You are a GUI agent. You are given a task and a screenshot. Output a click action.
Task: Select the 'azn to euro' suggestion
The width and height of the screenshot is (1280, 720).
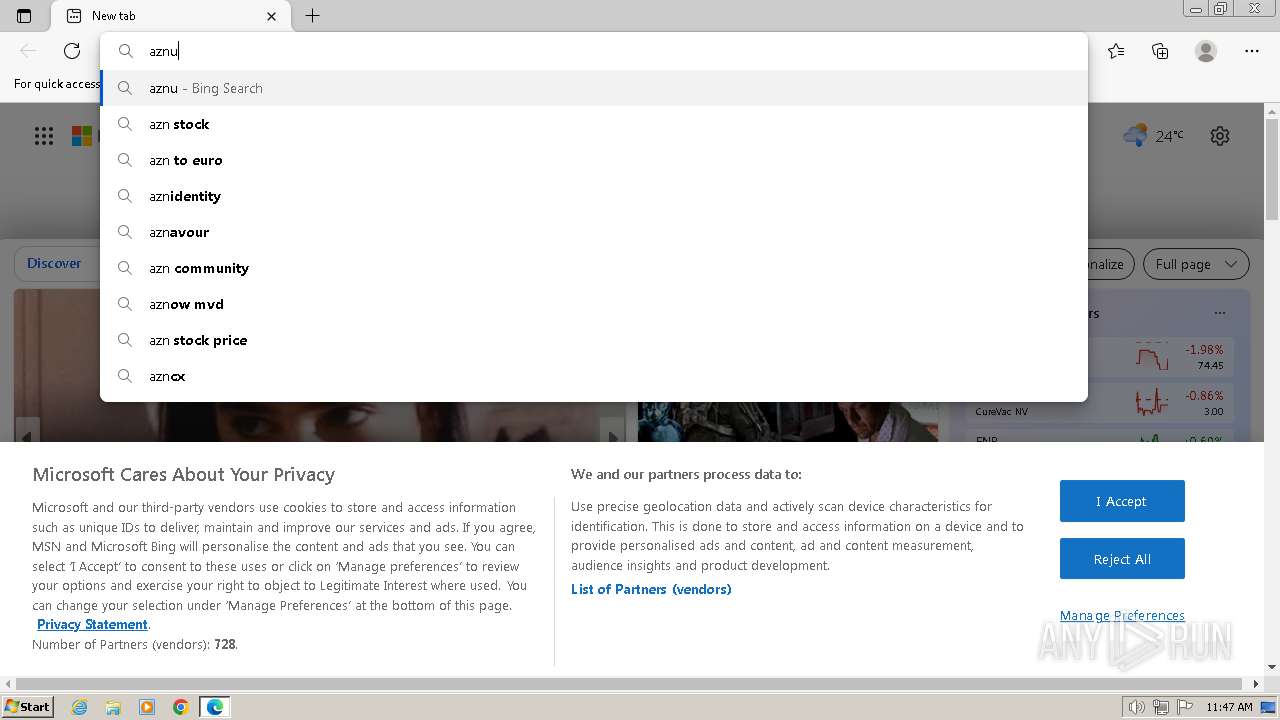[x=594, y=160]
